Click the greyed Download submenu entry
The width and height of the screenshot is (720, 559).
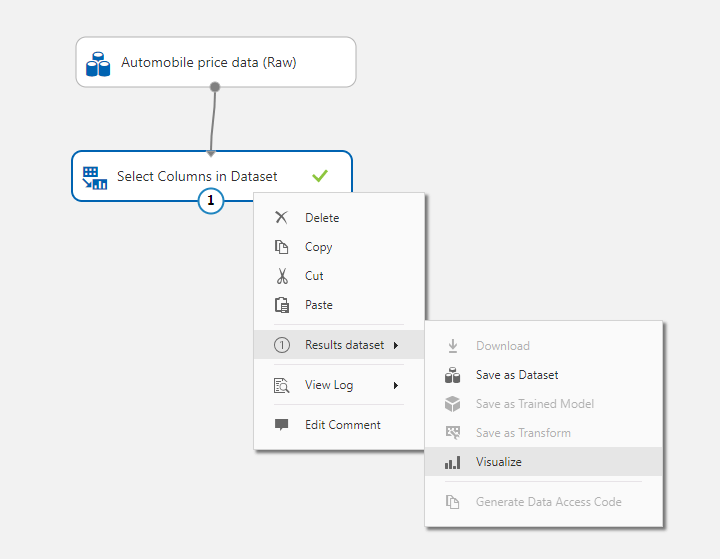coord(544,346)
